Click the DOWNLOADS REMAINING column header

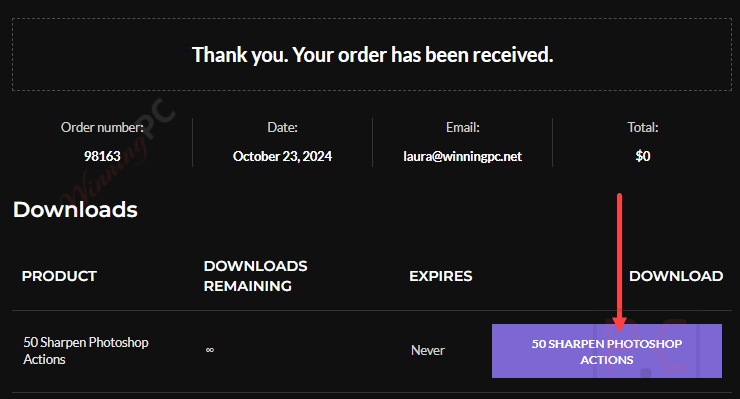255,276
